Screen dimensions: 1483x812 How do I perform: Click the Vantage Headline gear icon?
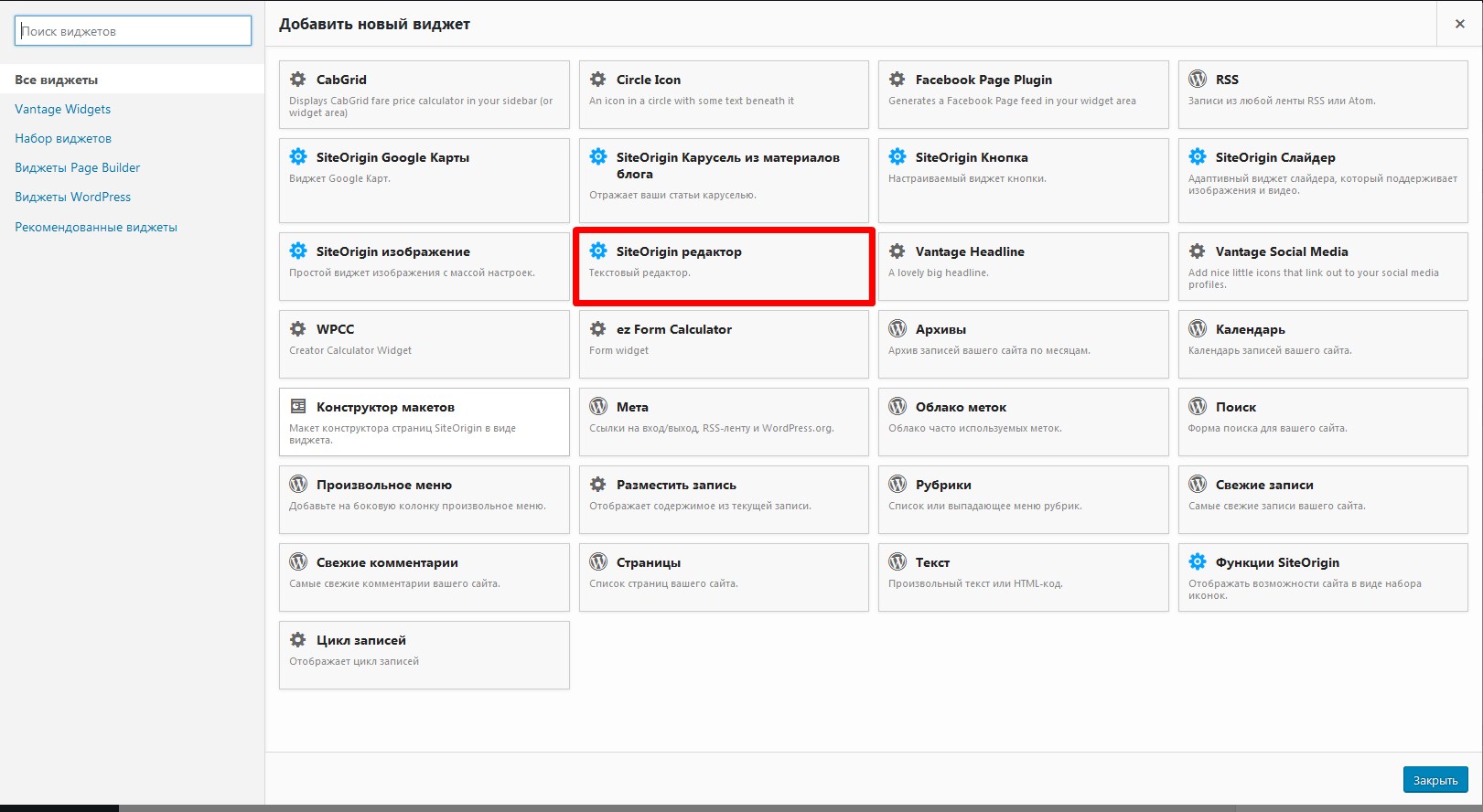coord(897,251)
